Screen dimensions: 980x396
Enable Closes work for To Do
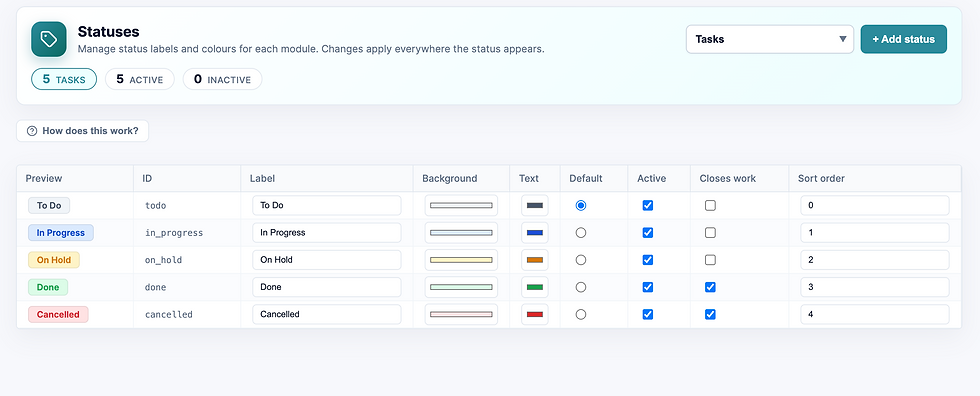pos(710,205)
